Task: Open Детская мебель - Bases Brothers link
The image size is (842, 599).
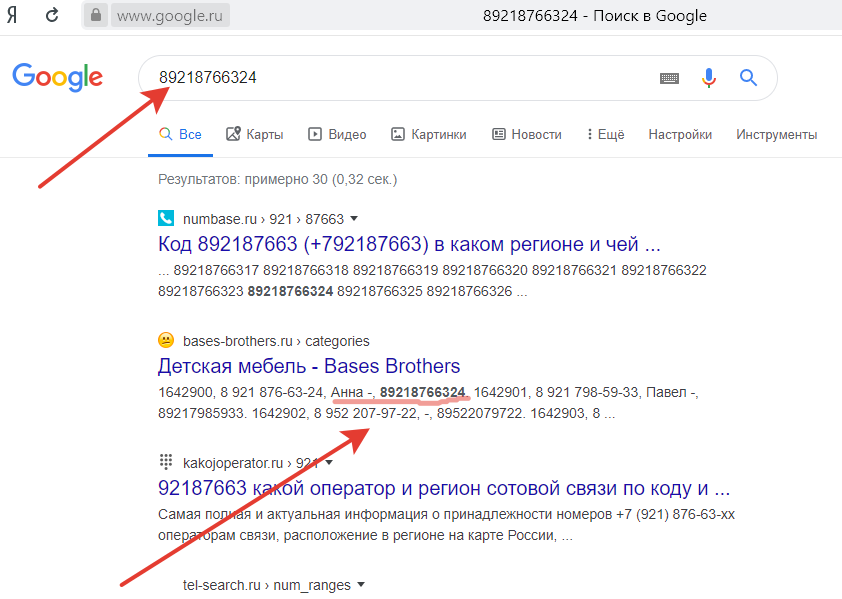Action: [x=309, y=366]
